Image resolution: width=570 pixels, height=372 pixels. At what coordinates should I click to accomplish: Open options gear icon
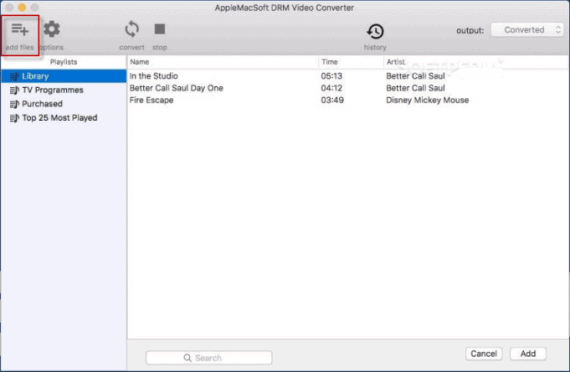point(52,29)
